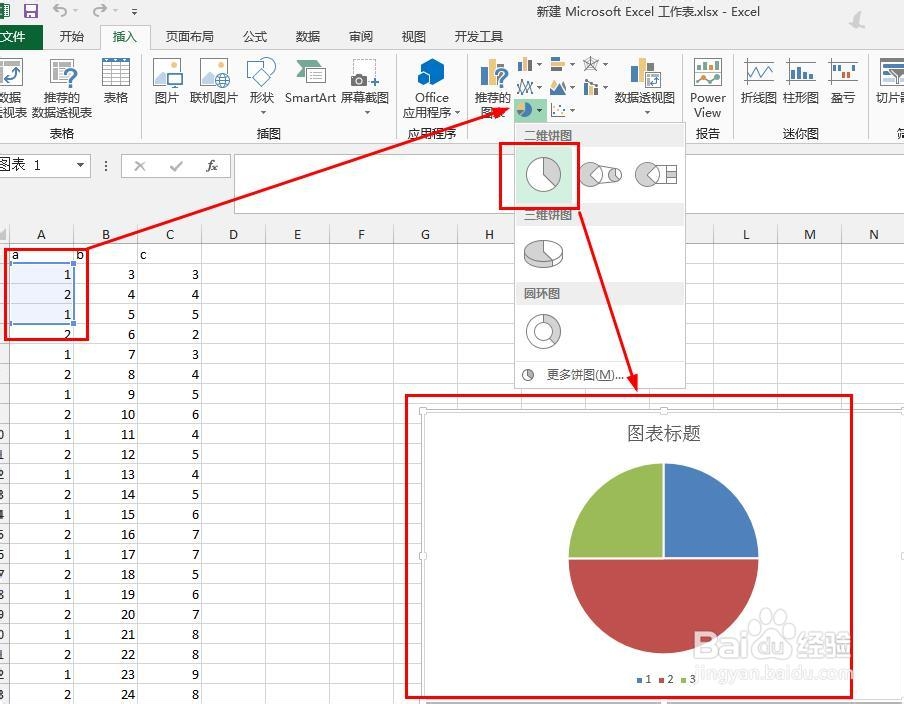Image resolution: width=904 pixels, height=704 pixels.
Task: Click the Insert Function (fx) icon
Action: [x=212, y=166]
